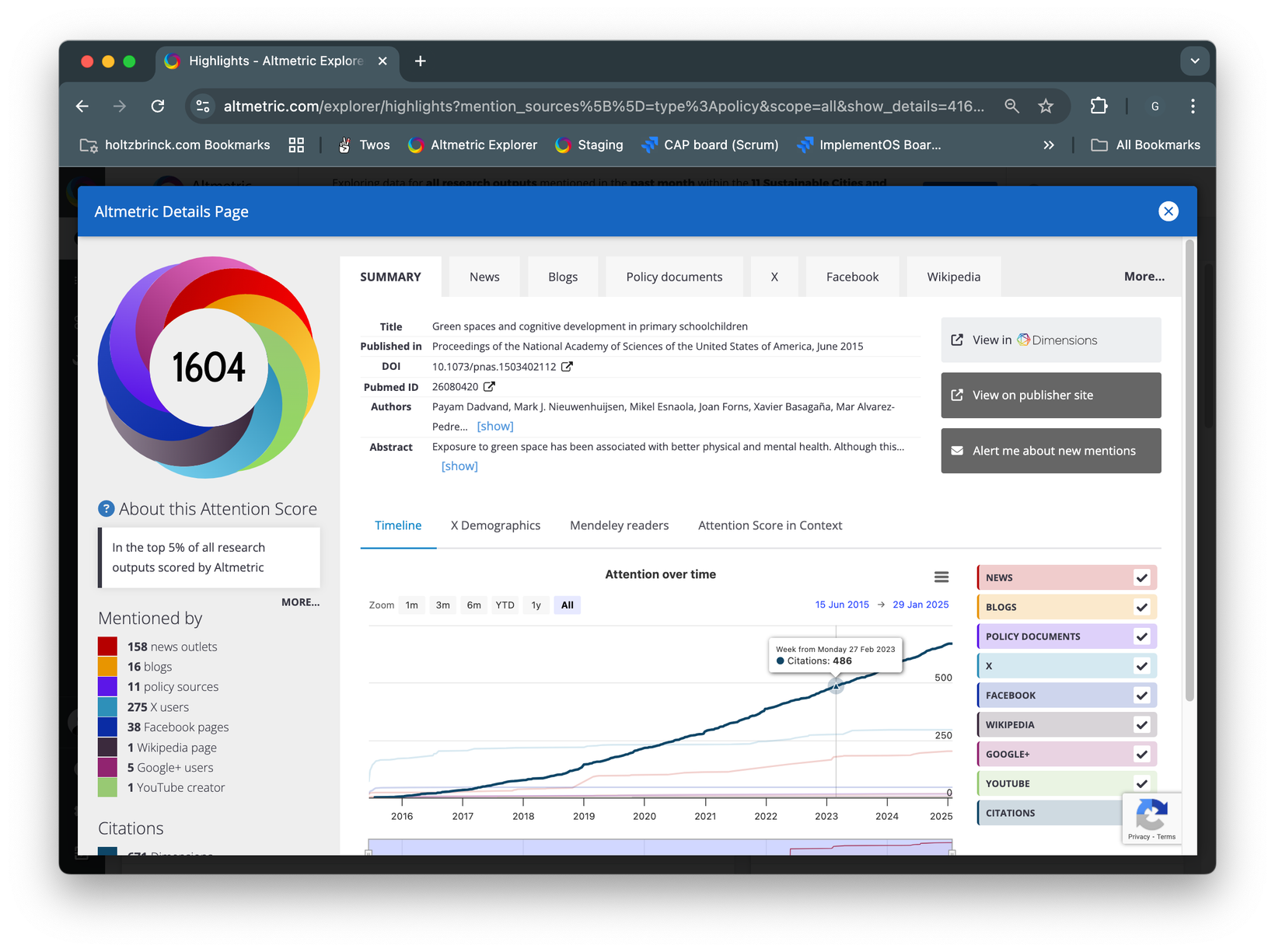This screenshot has width=1275, height=952.
Task: Click the View in Dimensions external link icon
Action: point(955,340)
